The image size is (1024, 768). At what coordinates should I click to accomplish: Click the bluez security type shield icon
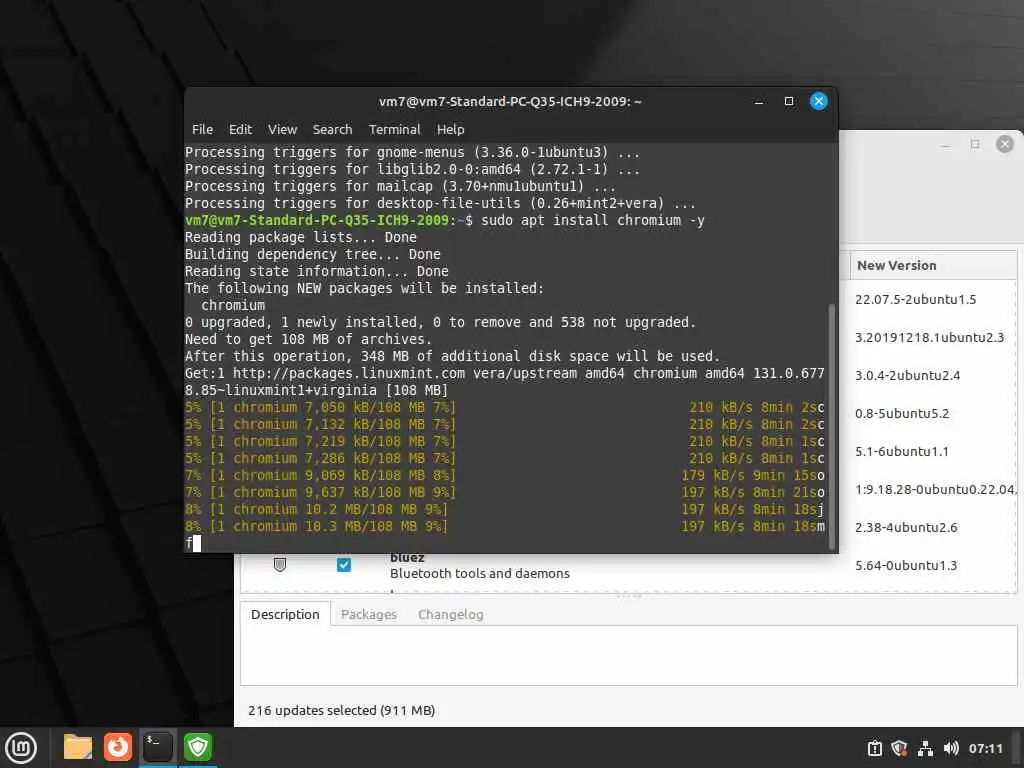point(280,564)
